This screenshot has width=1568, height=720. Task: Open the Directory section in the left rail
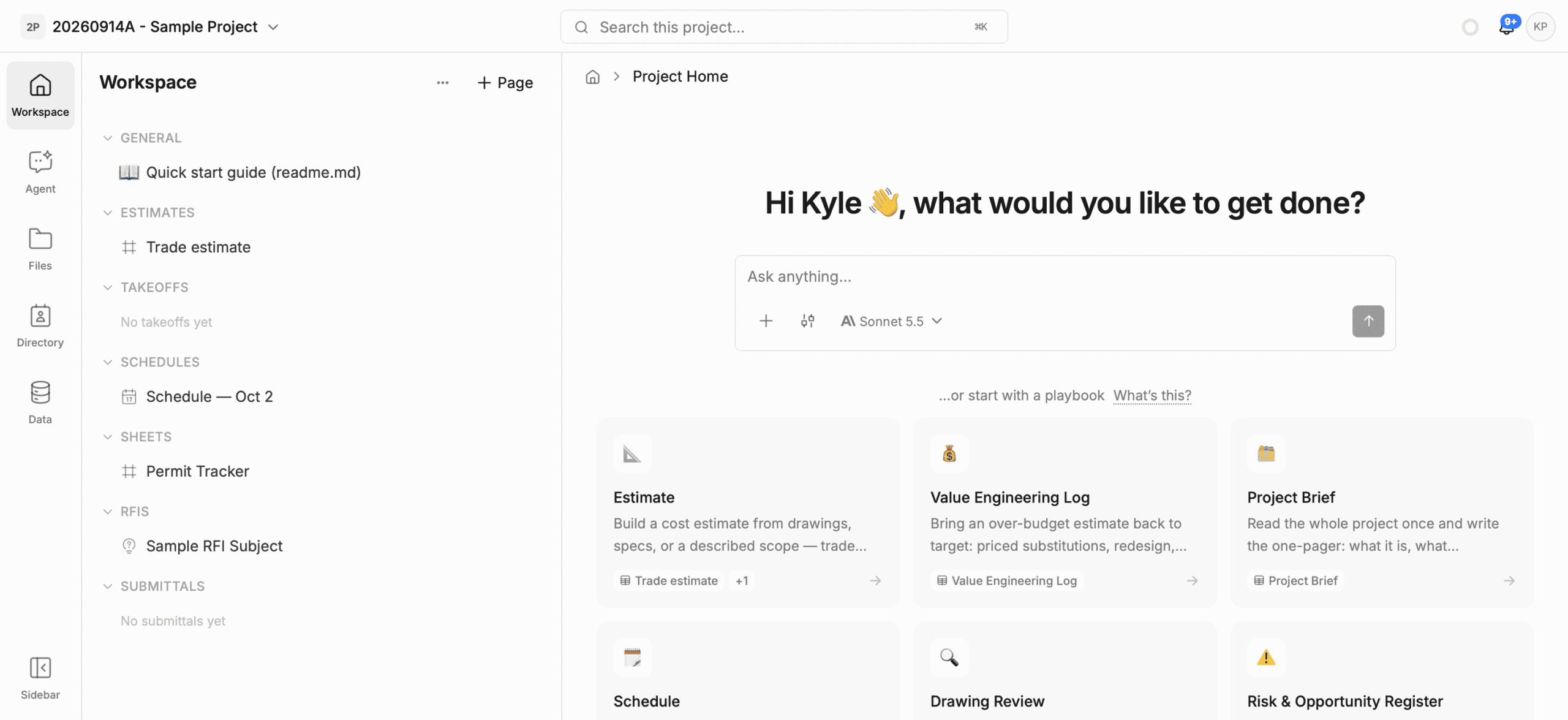tap(40, 326)
